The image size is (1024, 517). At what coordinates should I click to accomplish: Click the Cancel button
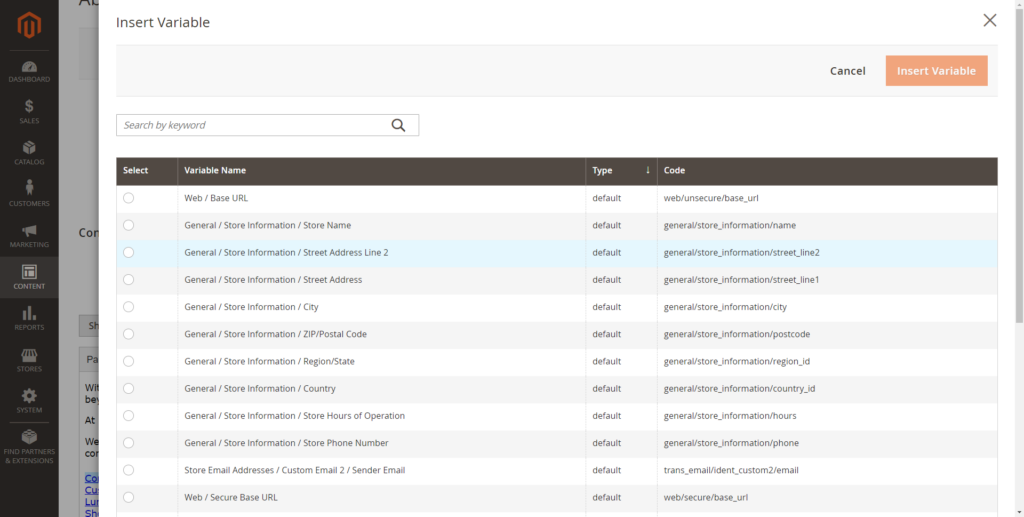click(848, 71)
